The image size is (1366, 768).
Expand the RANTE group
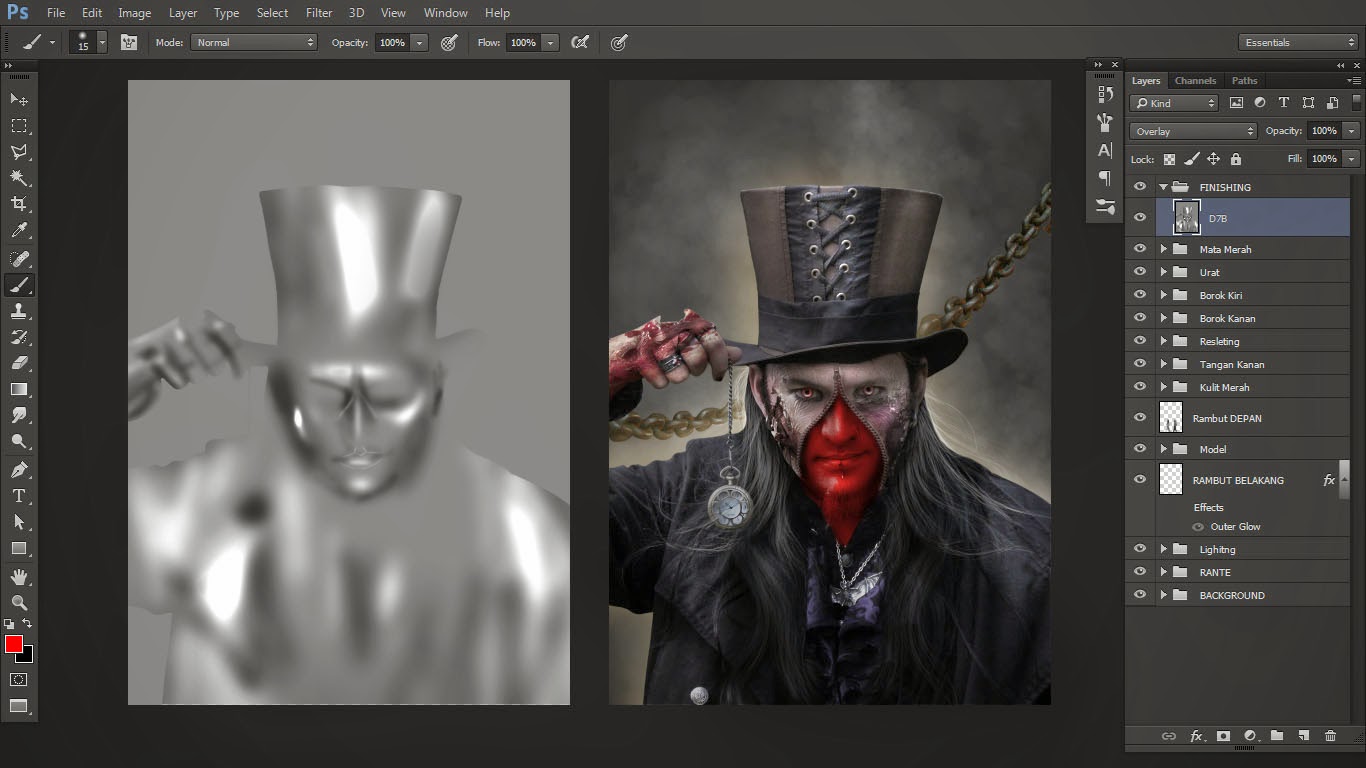[1163, 572]
